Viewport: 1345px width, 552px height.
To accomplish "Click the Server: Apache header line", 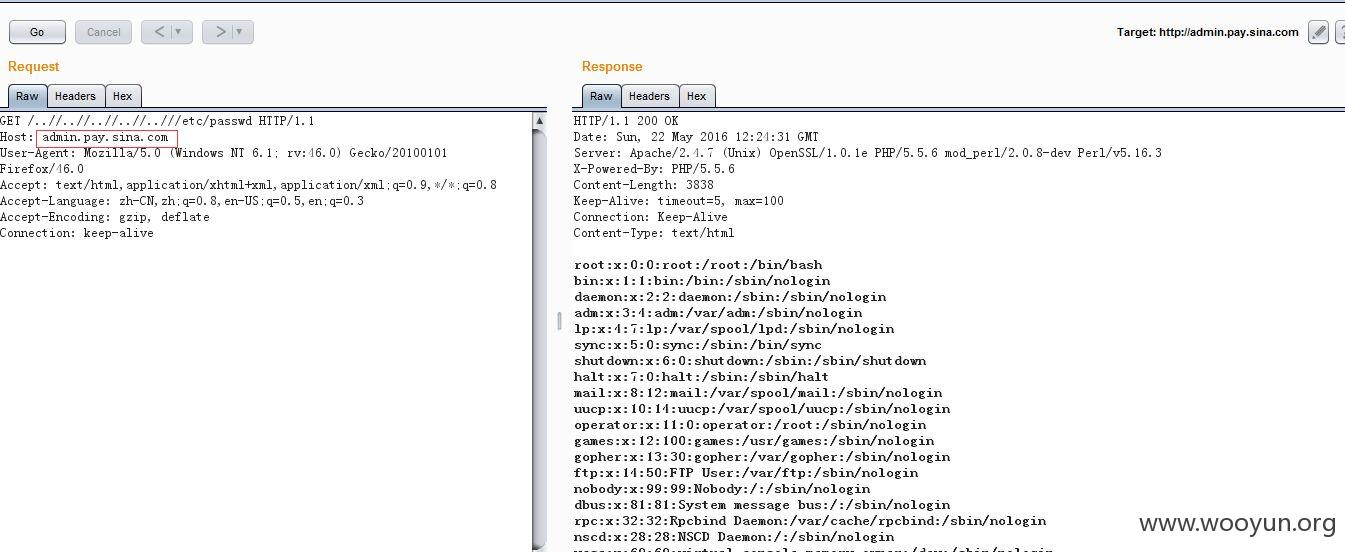I will pyautogui.click(x=868, y=153).
